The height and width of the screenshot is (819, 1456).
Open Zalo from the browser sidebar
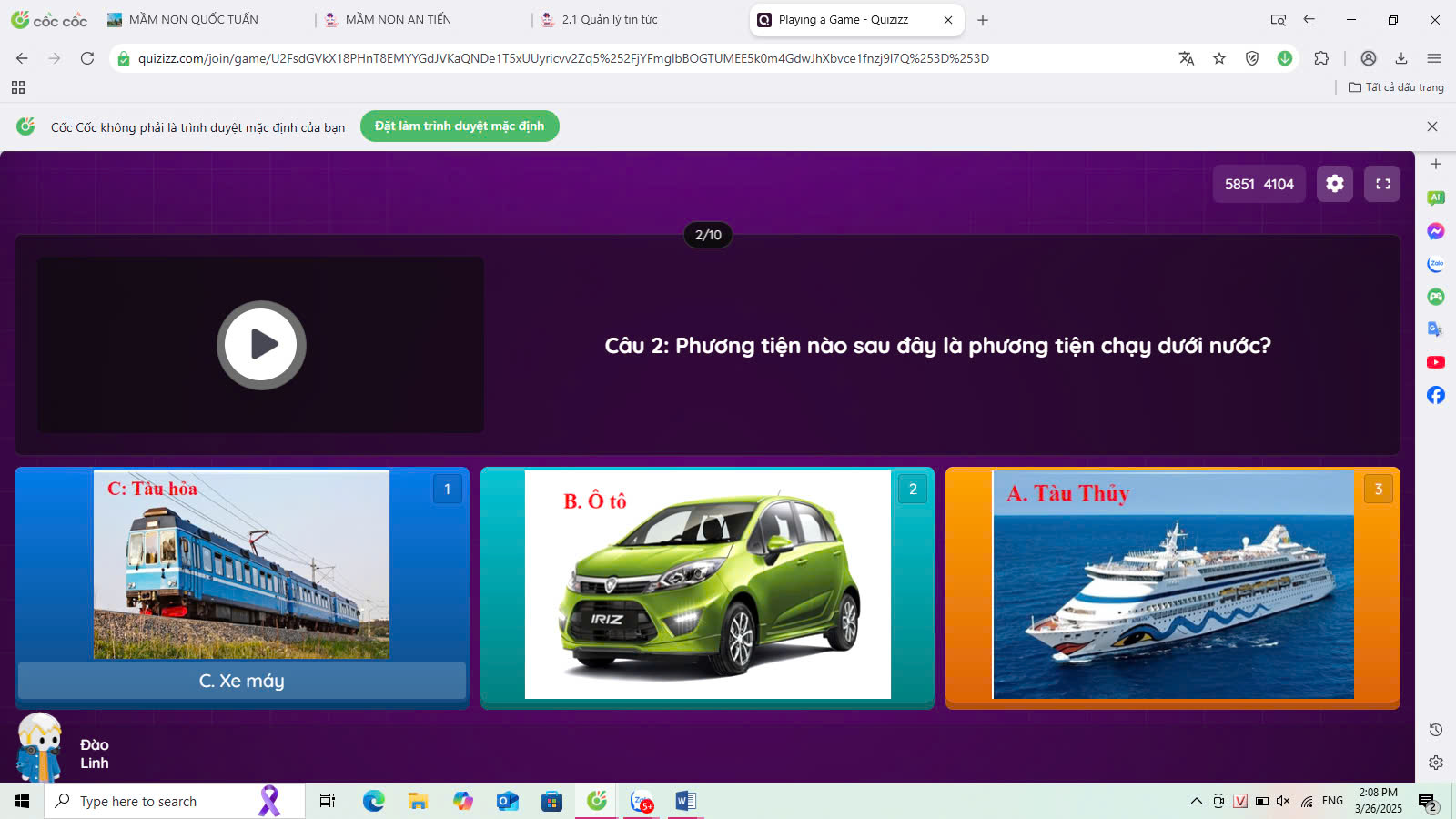click(x=1436, y=264)
